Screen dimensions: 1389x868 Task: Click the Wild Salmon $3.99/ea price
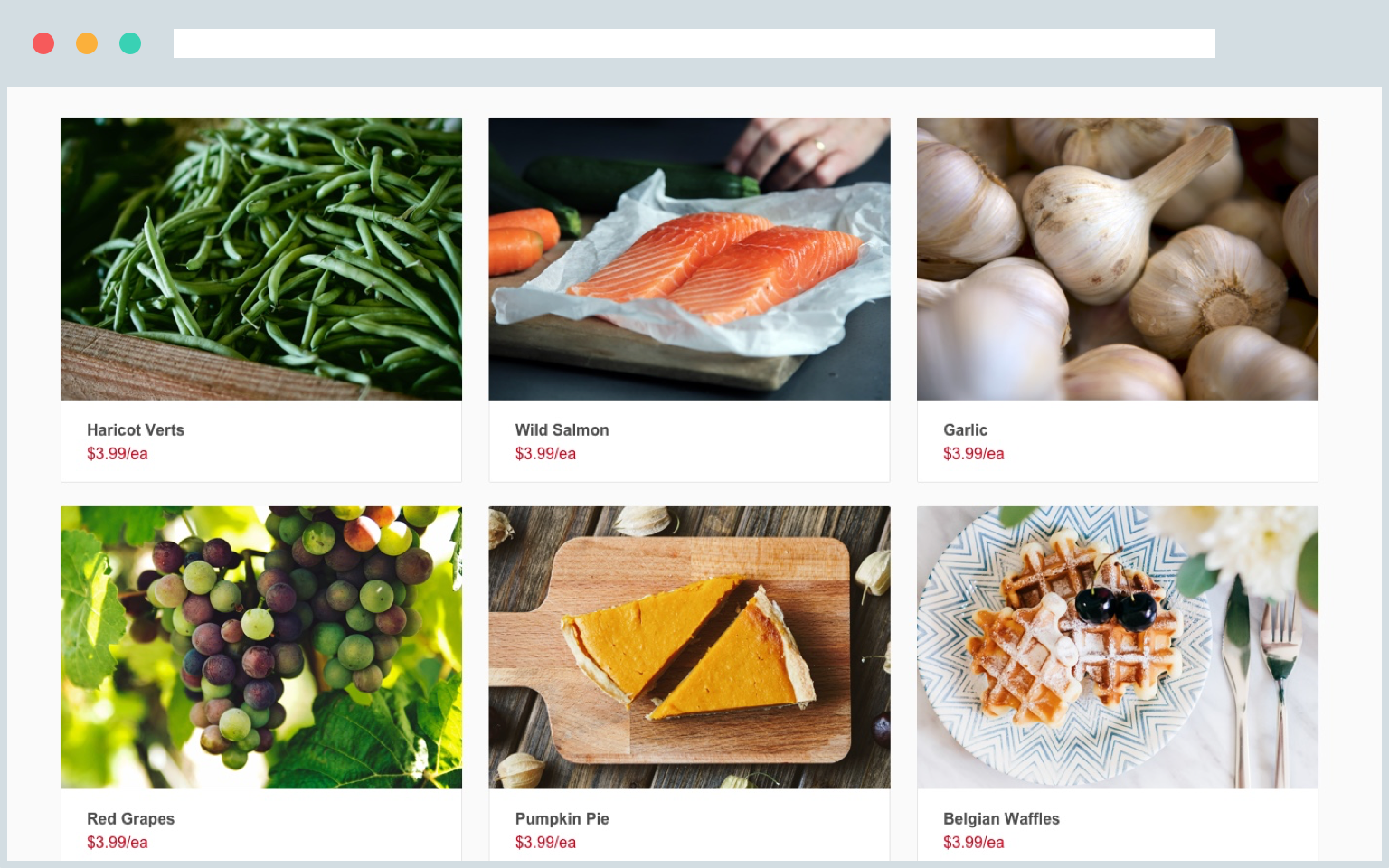pyautogui.click(x=545, y=454)
